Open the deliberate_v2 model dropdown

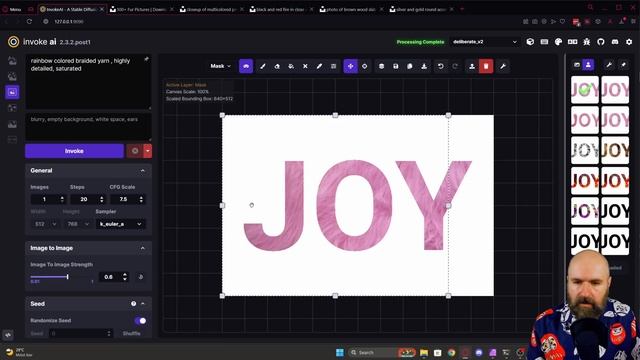click(x=485, y=42)
